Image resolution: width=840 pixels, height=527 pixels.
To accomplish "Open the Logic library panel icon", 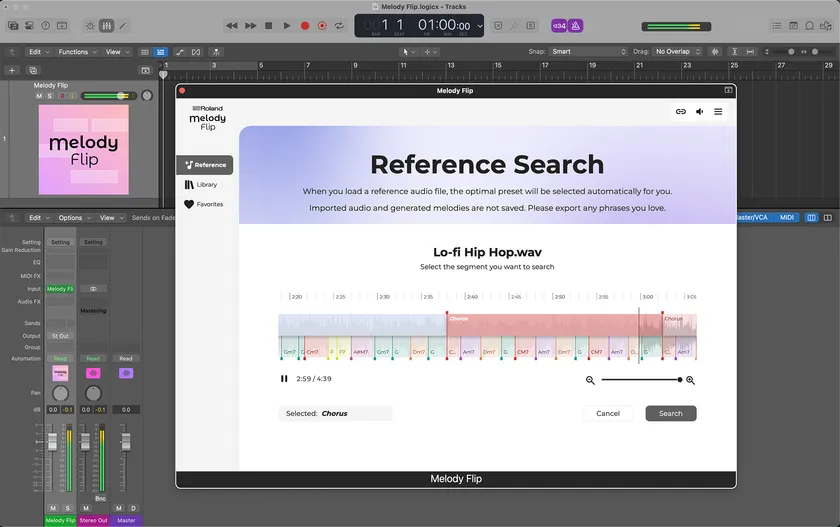I will coord(13,26).
